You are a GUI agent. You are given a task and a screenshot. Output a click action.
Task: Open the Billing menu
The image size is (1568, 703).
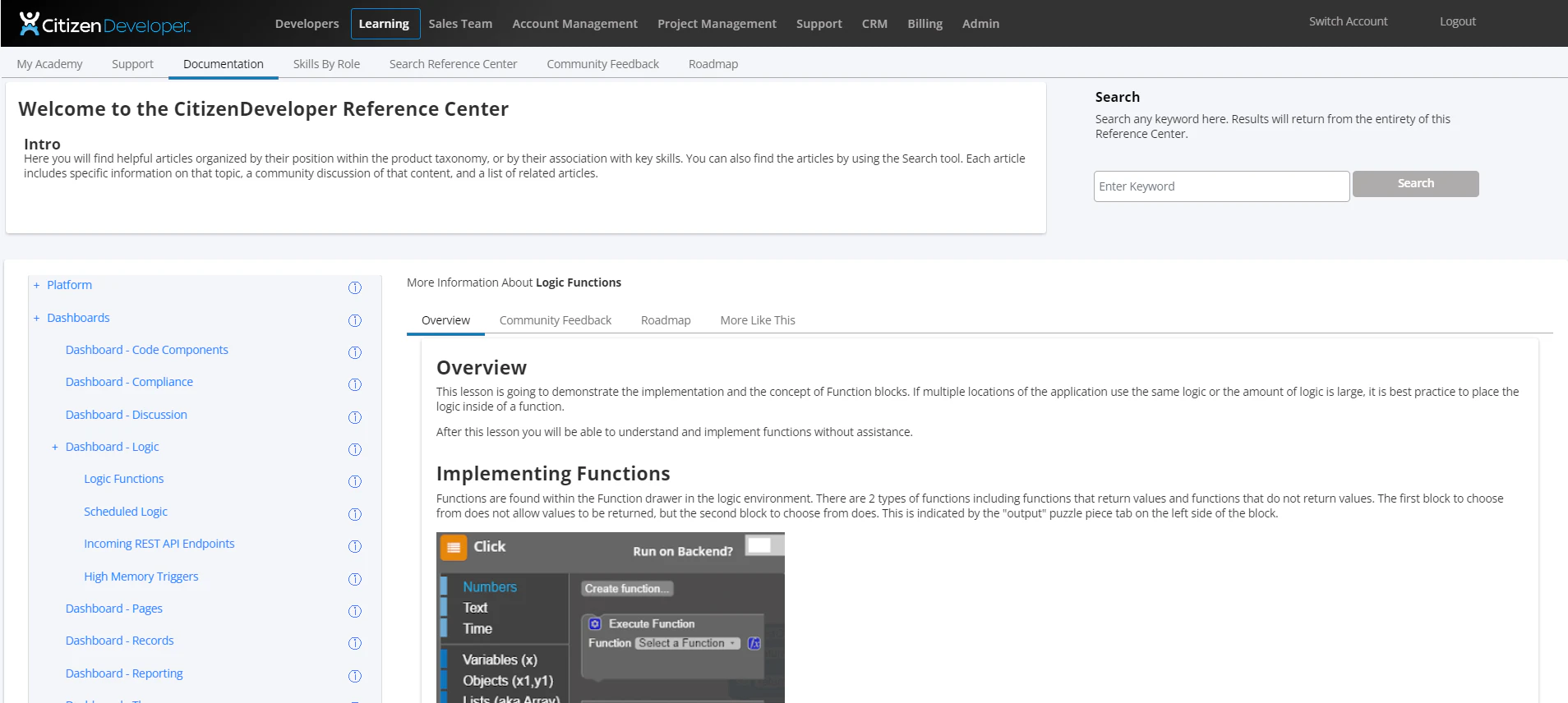[x=925, y=24]
